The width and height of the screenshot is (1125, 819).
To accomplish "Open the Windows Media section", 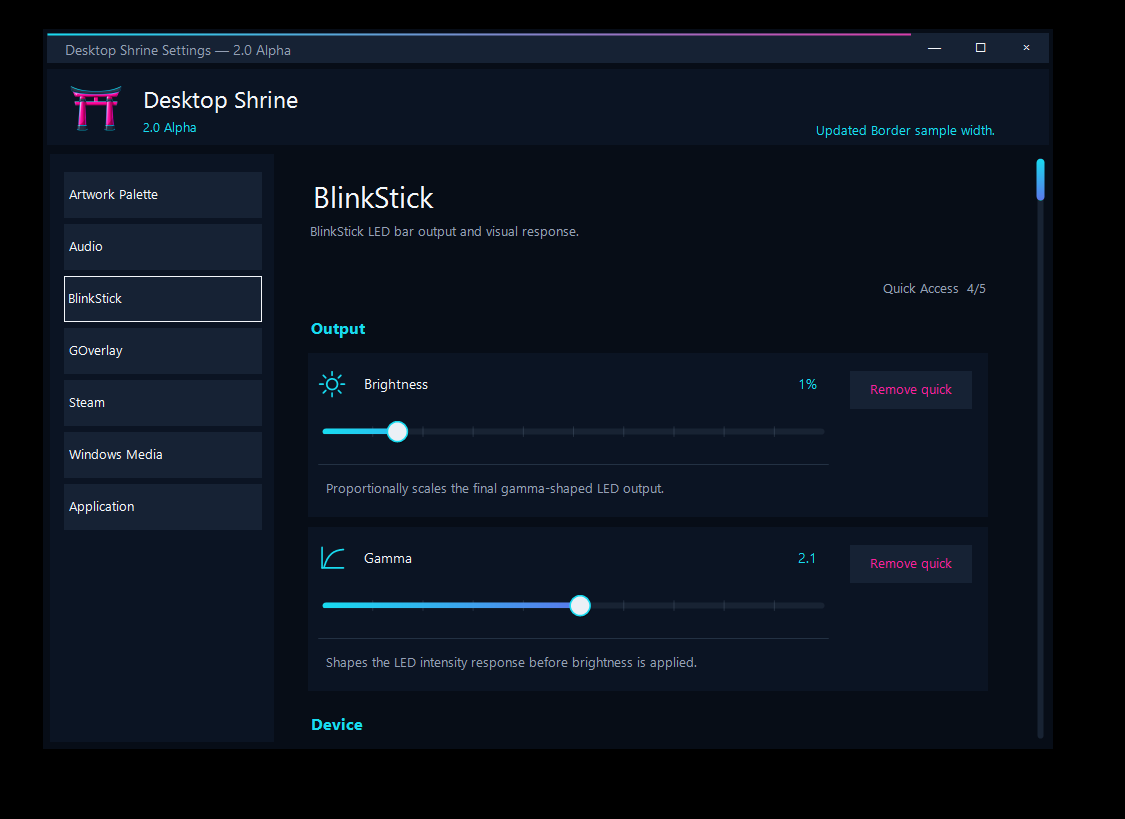I will 163,455.
